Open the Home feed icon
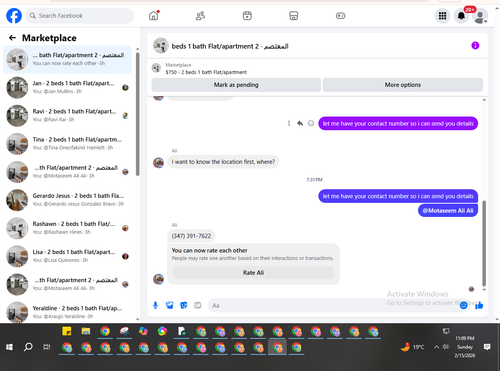This screenshot has width=500, height=371. pyautogui.click(x=154, y=16)
